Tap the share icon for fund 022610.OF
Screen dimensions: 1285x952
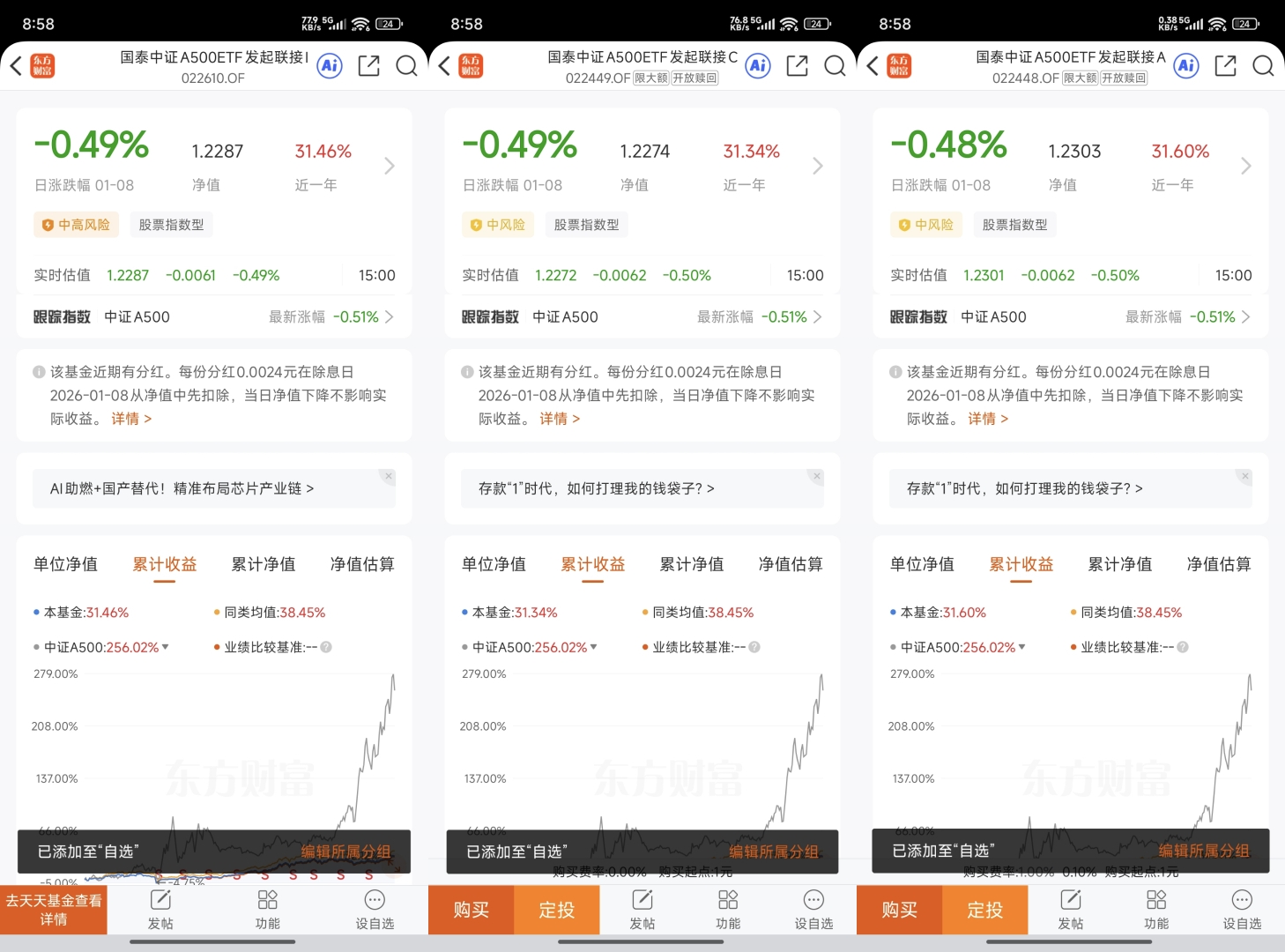pos(368,66)
